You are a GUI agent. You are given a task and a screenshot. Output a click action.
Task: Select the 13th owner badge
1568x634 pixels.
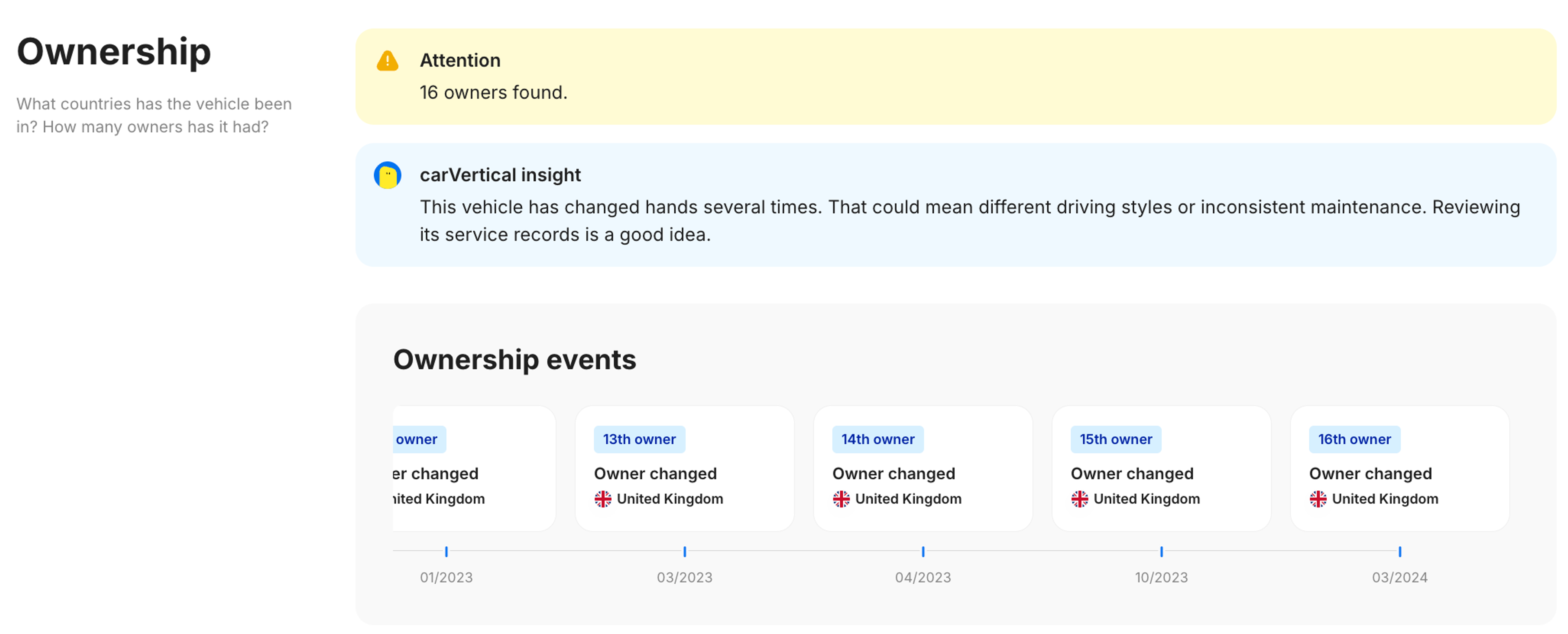click(639, 439)
